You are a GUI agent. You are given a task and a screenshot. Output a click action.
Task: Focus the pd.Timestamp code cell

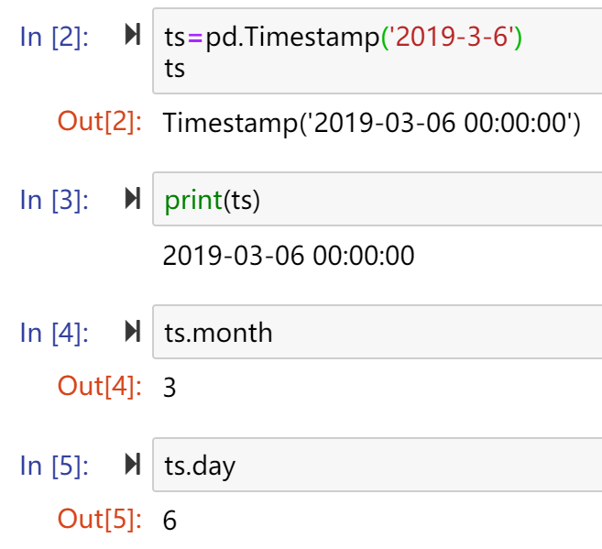[377, 51]
